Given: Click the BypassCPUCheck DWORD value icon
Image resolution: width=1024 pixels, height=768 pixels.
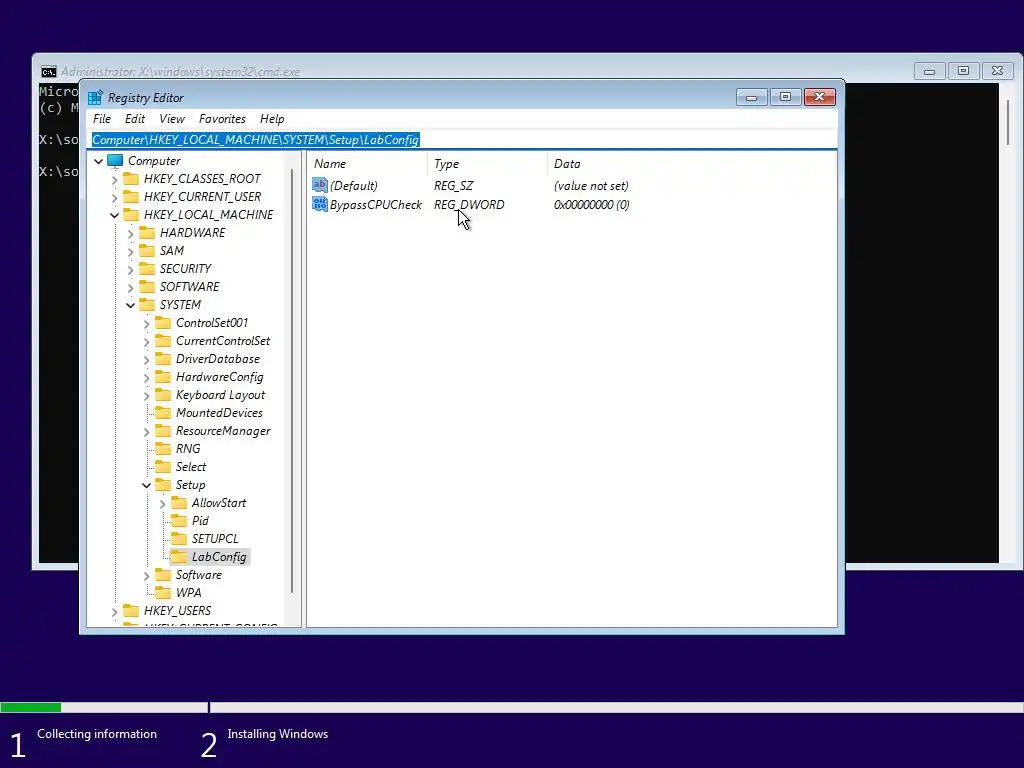Looking at the screenshot, I should pos(319,204).
